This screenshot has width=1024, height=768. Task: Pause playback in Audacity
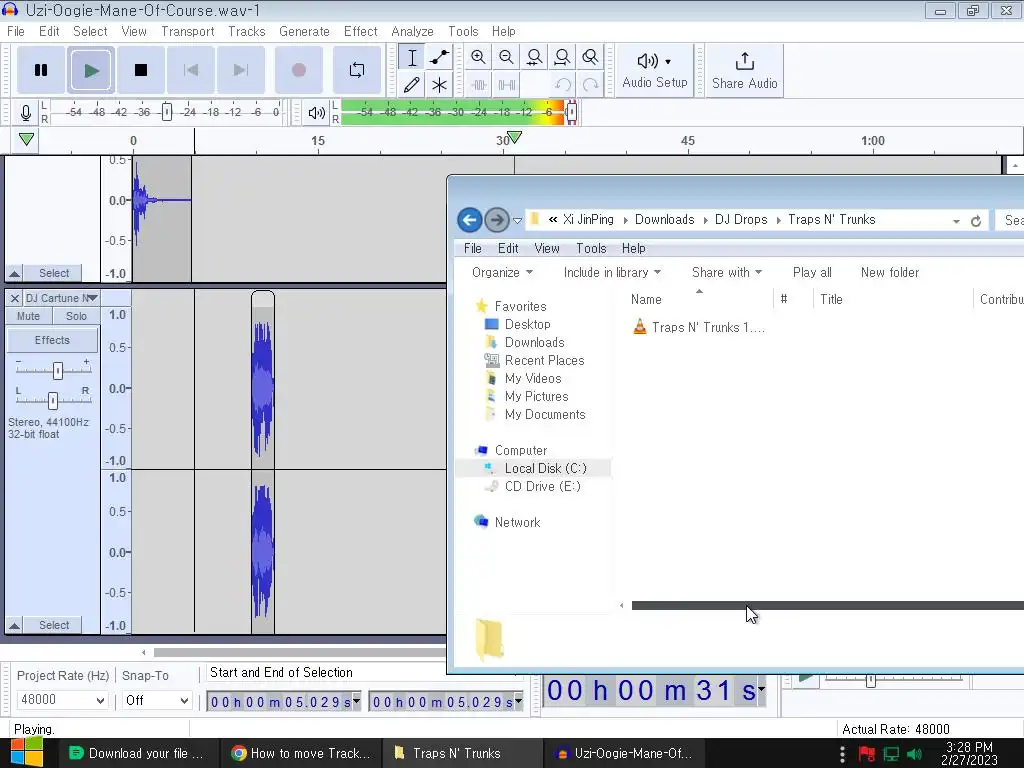[x=40, y=70]
